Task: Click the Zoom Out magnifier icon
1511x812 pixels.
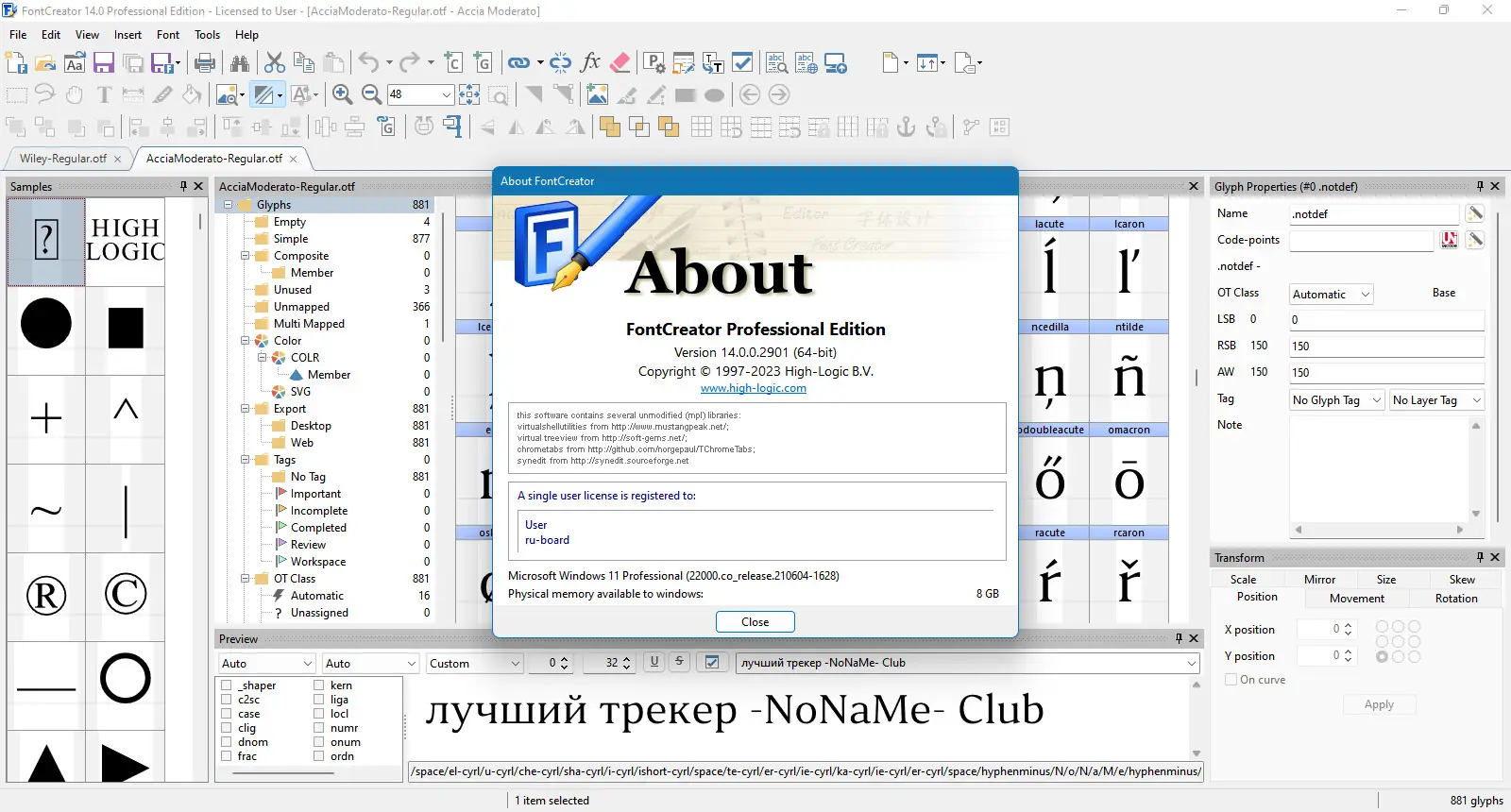Action: click(x=372, y=94)
